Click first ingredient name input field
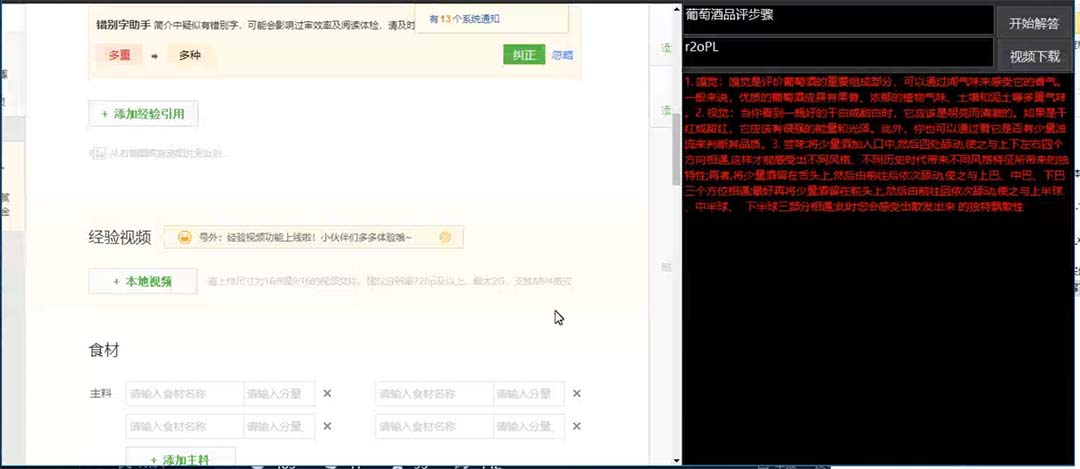This screenshot has height=469, width=1080. point(184,394)
